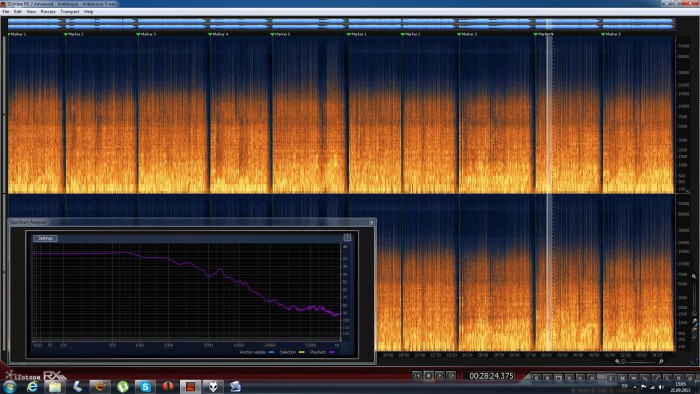Click the timecode display 00:28:24.375
The width and height of the screenshot is (700, 394).
[x=491, y=376]
